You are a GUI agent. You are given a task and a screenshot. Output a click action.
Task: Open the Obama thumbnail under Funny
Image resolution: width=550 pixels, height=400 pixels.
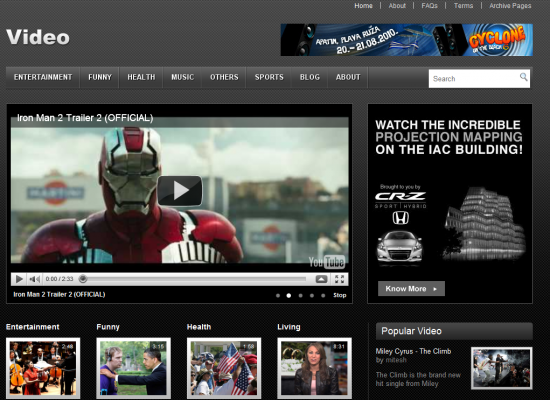tap(134, 368)
